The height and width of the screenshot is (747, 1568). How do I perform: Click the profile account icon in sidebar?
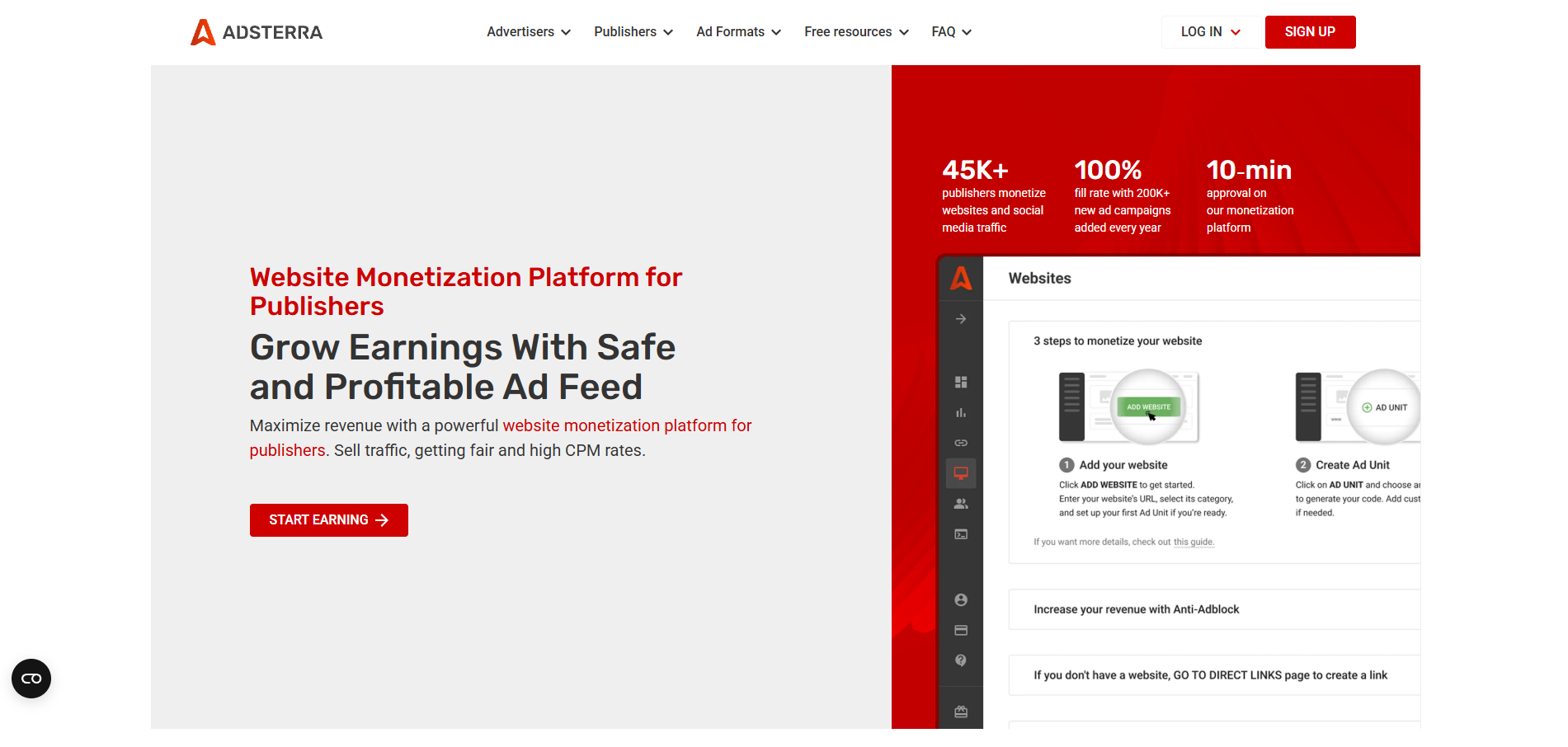pyautogui.click(x=961, y=600)
